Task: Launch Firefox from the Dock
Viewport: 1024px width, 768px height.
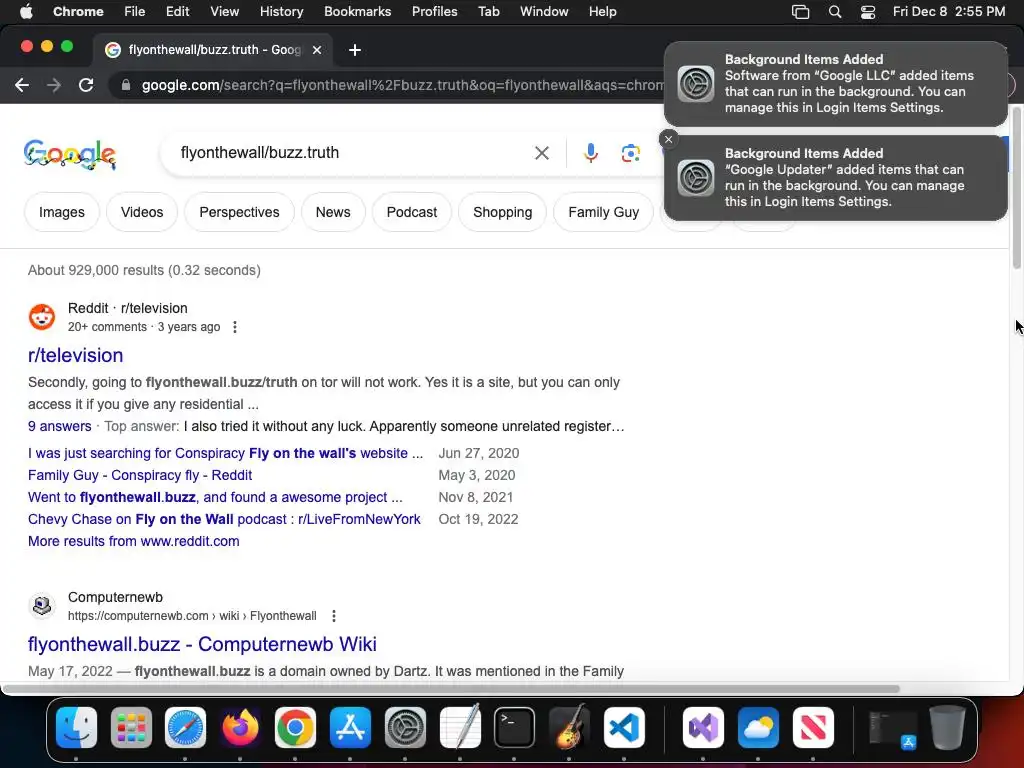Action: pos(240,727)
